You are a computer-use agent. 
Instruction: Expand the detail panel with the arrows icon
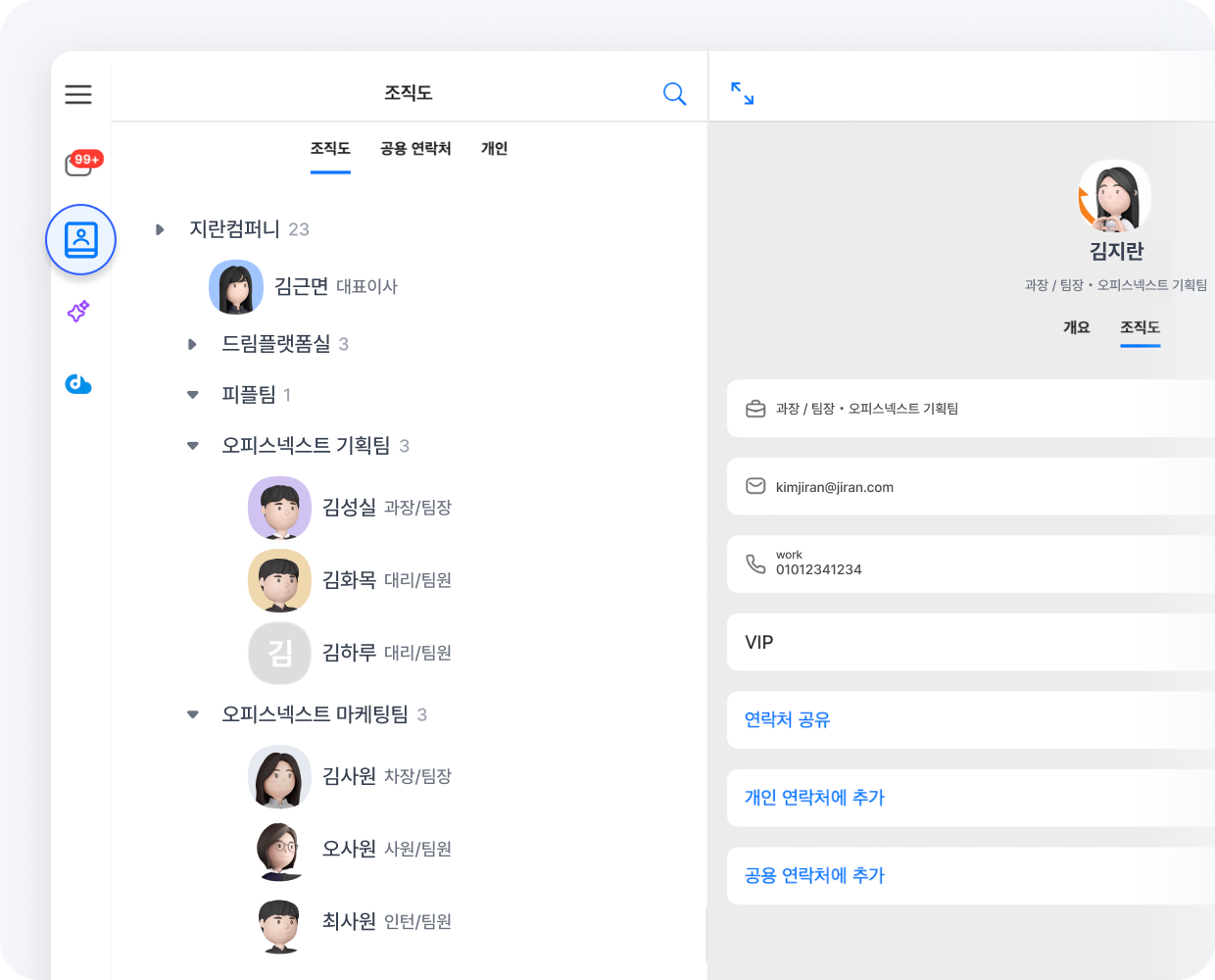click(742, 91)
